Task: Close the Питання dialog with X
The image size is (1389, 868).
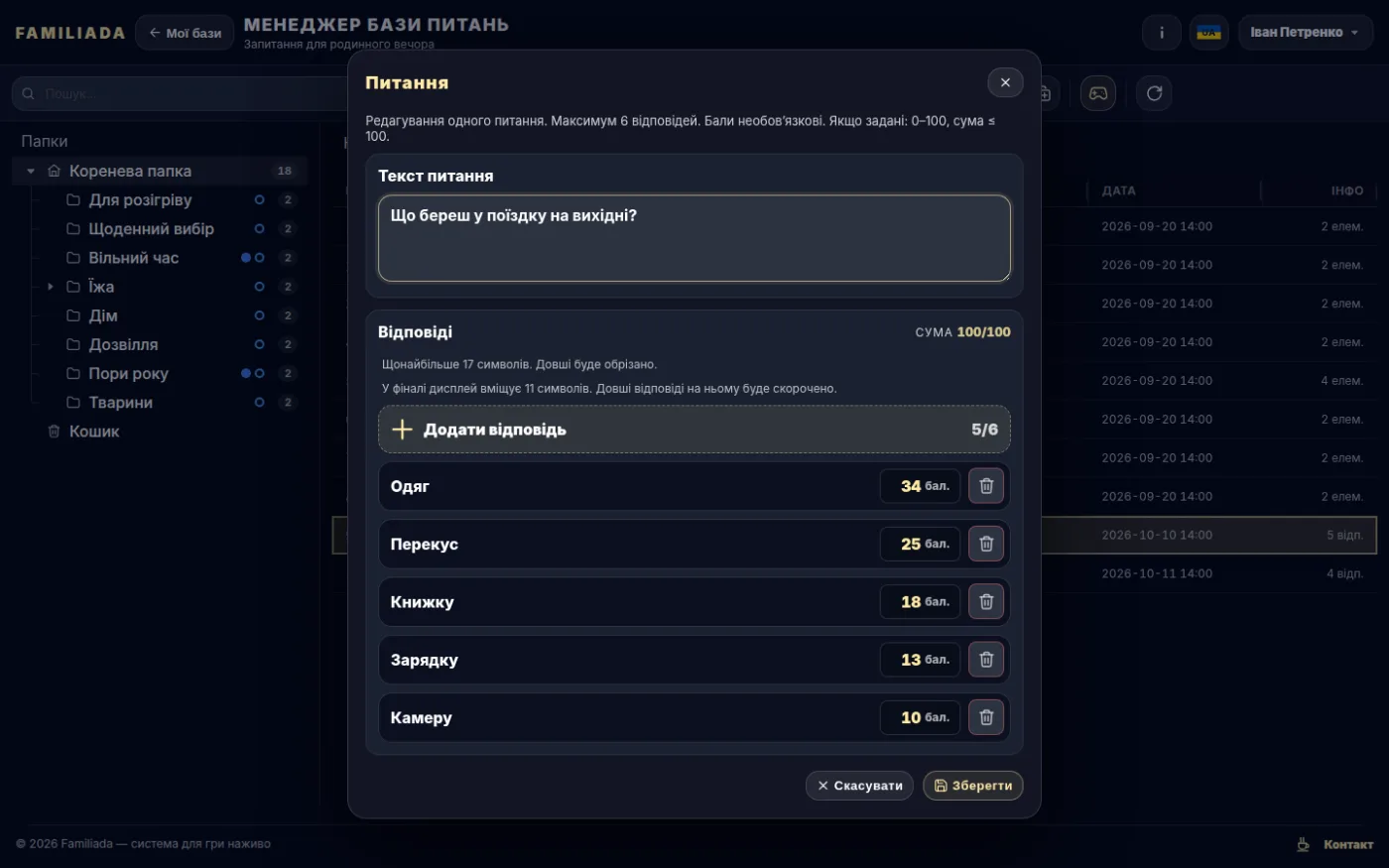Action: (1005, 82)
